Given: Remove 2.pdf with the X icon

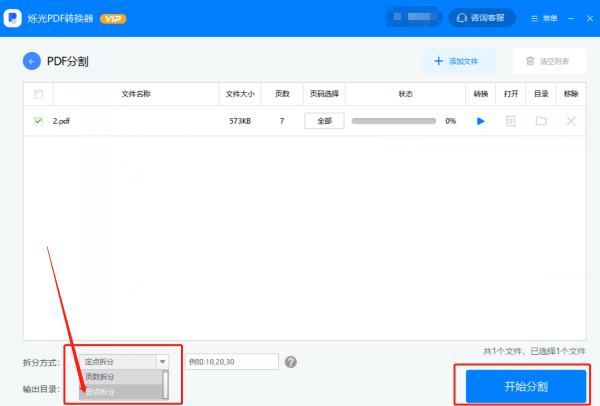Looking at the screenshot, I should click(x=571, y=121).
